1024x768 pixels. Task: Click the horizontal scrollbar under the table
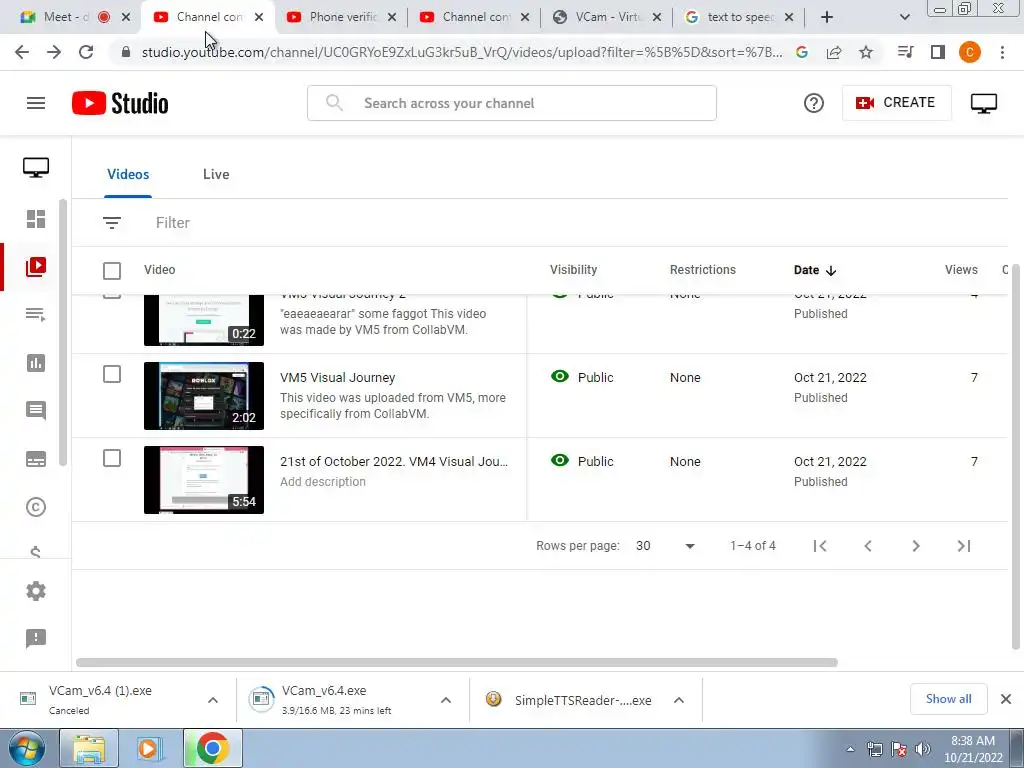tap(456, 662)
